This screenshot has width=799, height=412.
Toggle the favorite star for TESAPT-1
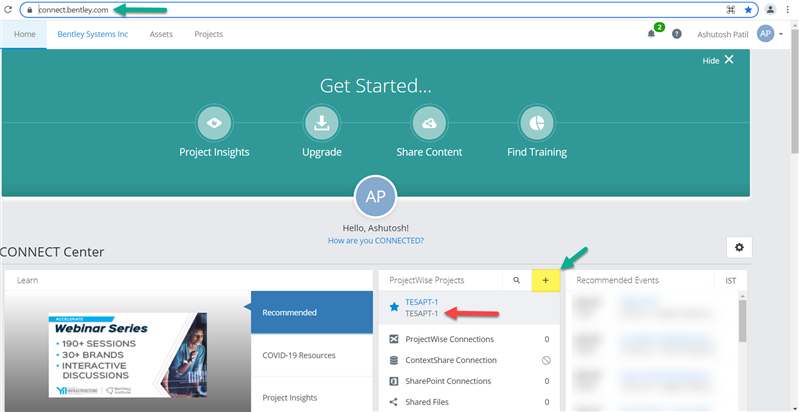click(394, 307)
